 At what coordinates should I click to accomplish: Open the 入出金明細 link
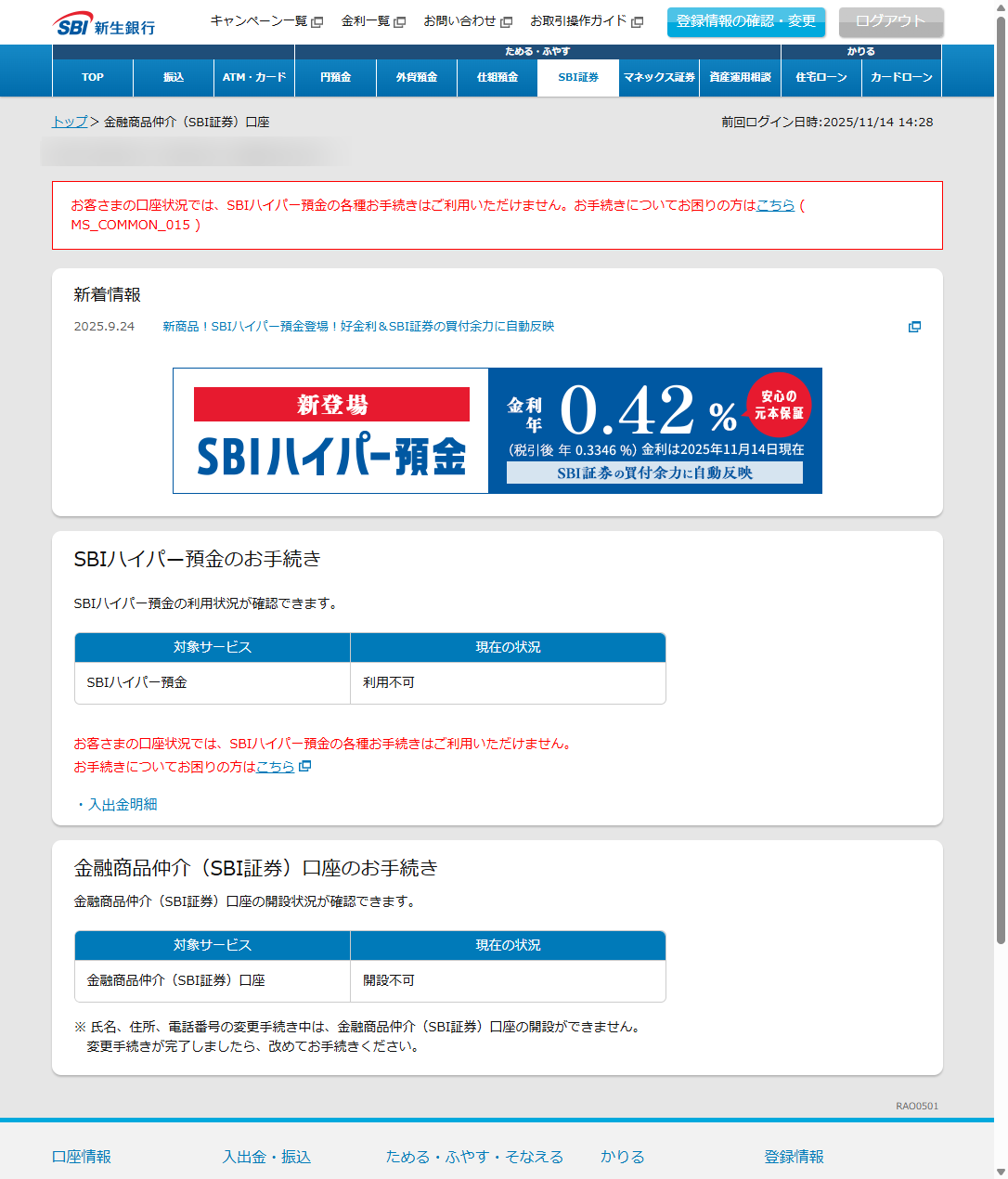(123, 805)
